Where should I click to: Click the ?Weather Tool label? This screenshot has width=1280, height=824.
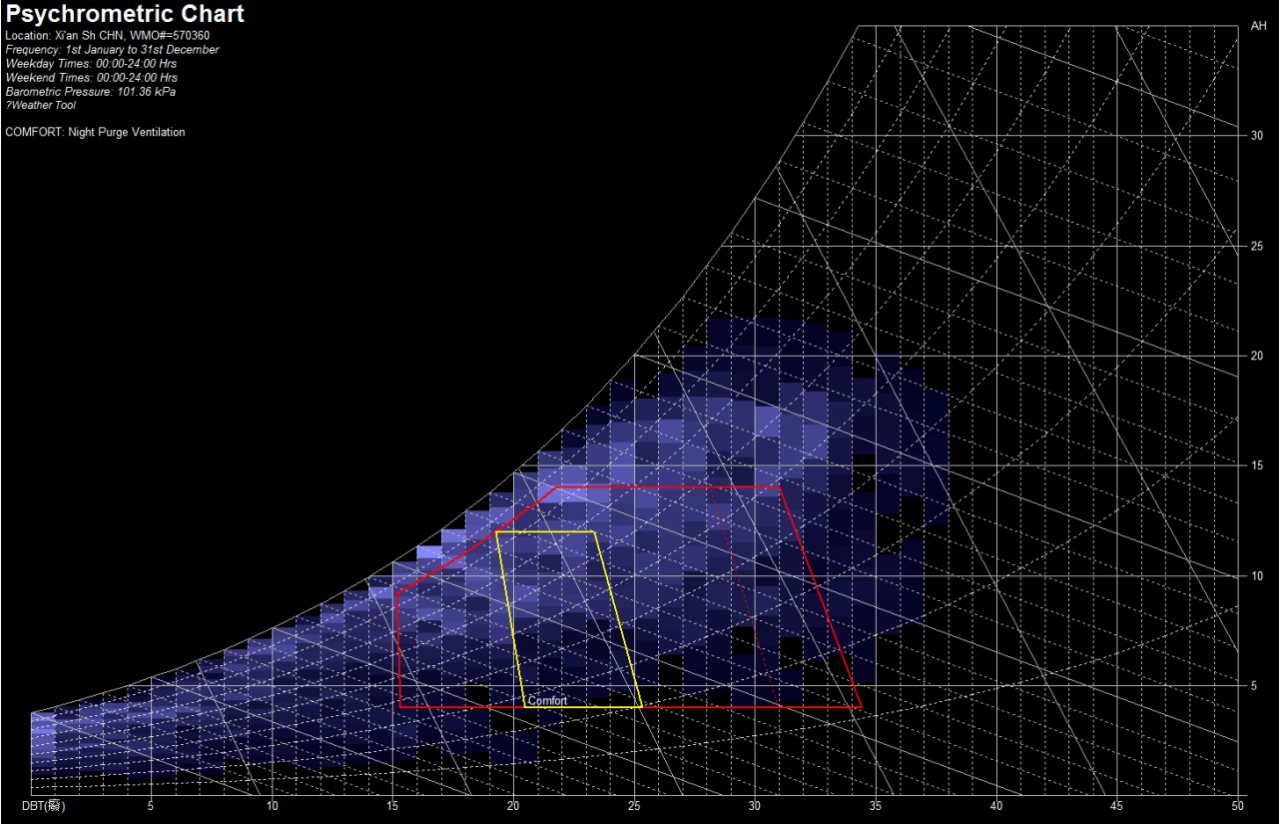pyautogui.click(x=40, y=106)
